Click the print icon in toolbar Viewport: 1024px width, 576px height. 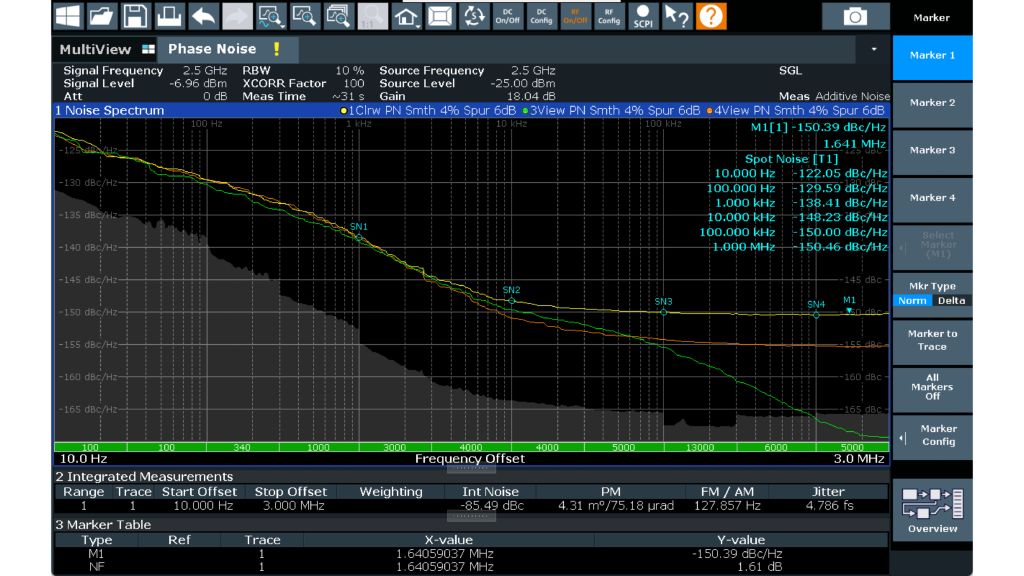click(169, 16)
